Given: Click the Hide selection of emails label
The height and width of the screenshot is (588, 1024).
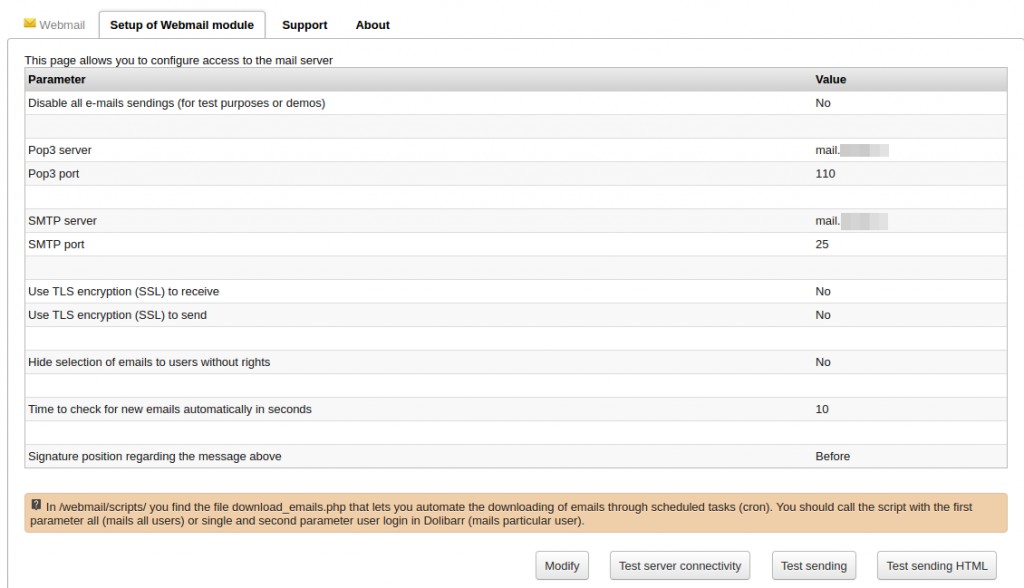Looking at the screenshot, I should pos(149,362).
